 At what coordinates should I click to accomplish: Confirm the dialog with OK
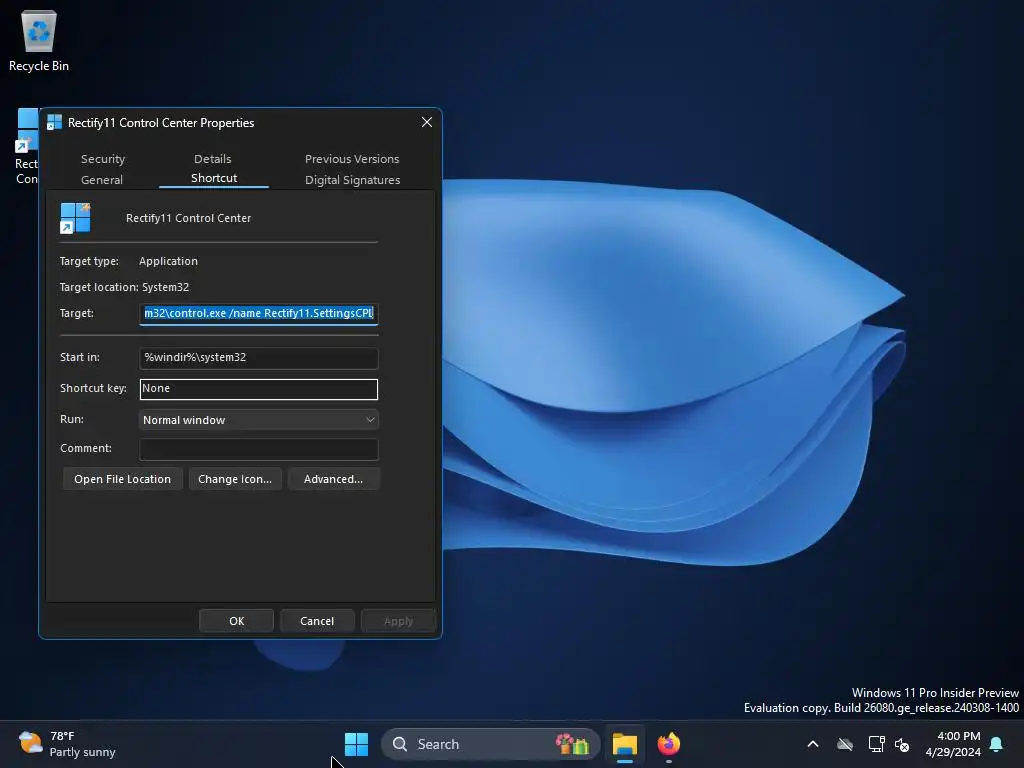[x=236, y=620]
